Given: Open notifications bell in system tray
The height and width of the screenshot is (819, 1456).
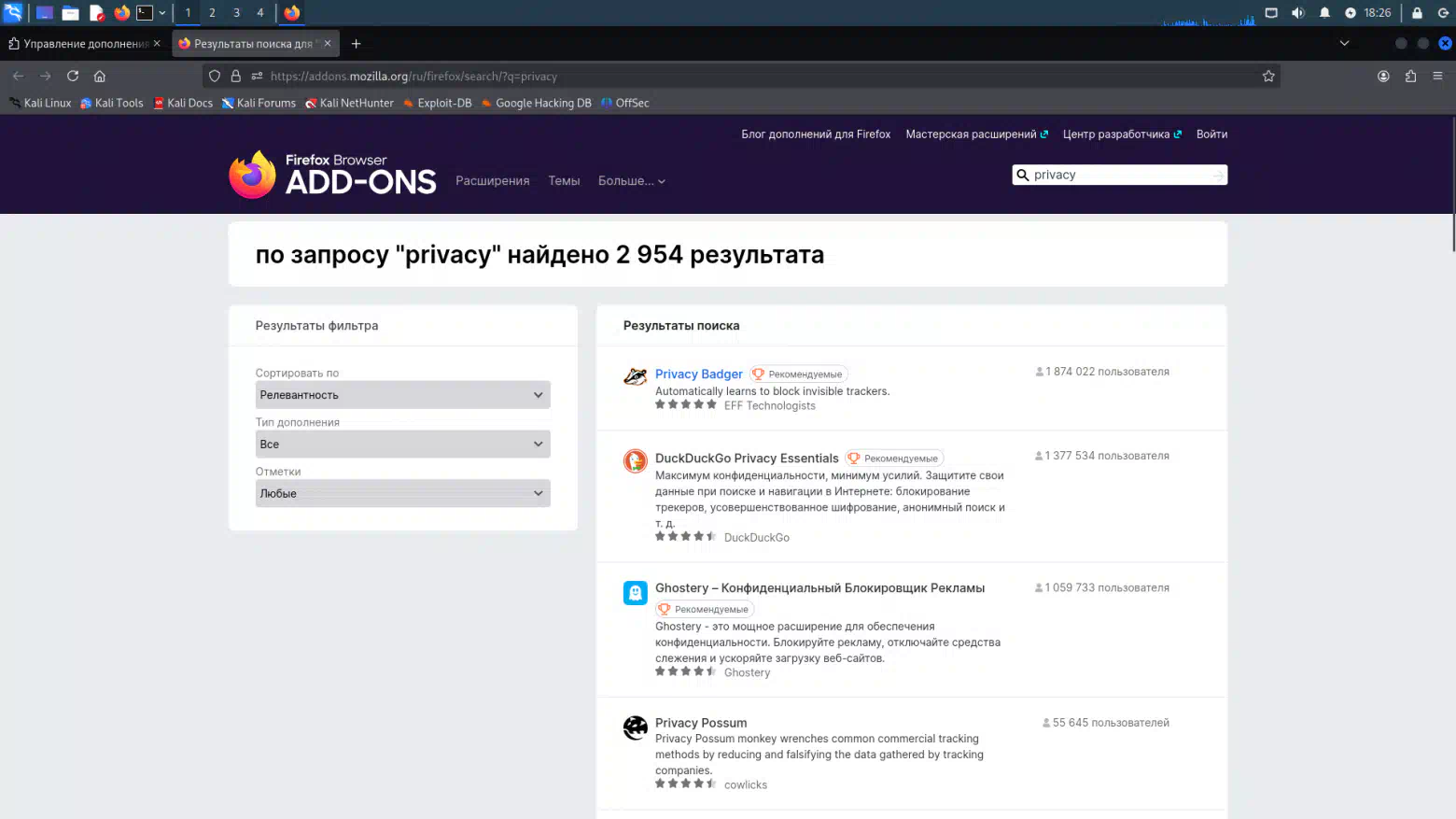Looking at the screenshot, I should 1324,13.
